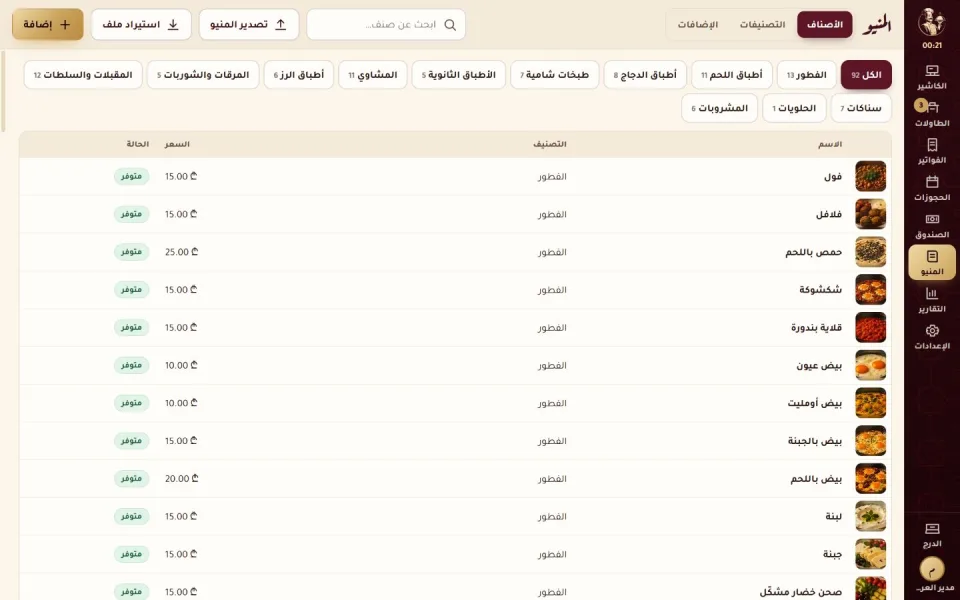Toggle متوفر status for فلافل
Viewport: 960px width, 600px height.
pos(132,214)
